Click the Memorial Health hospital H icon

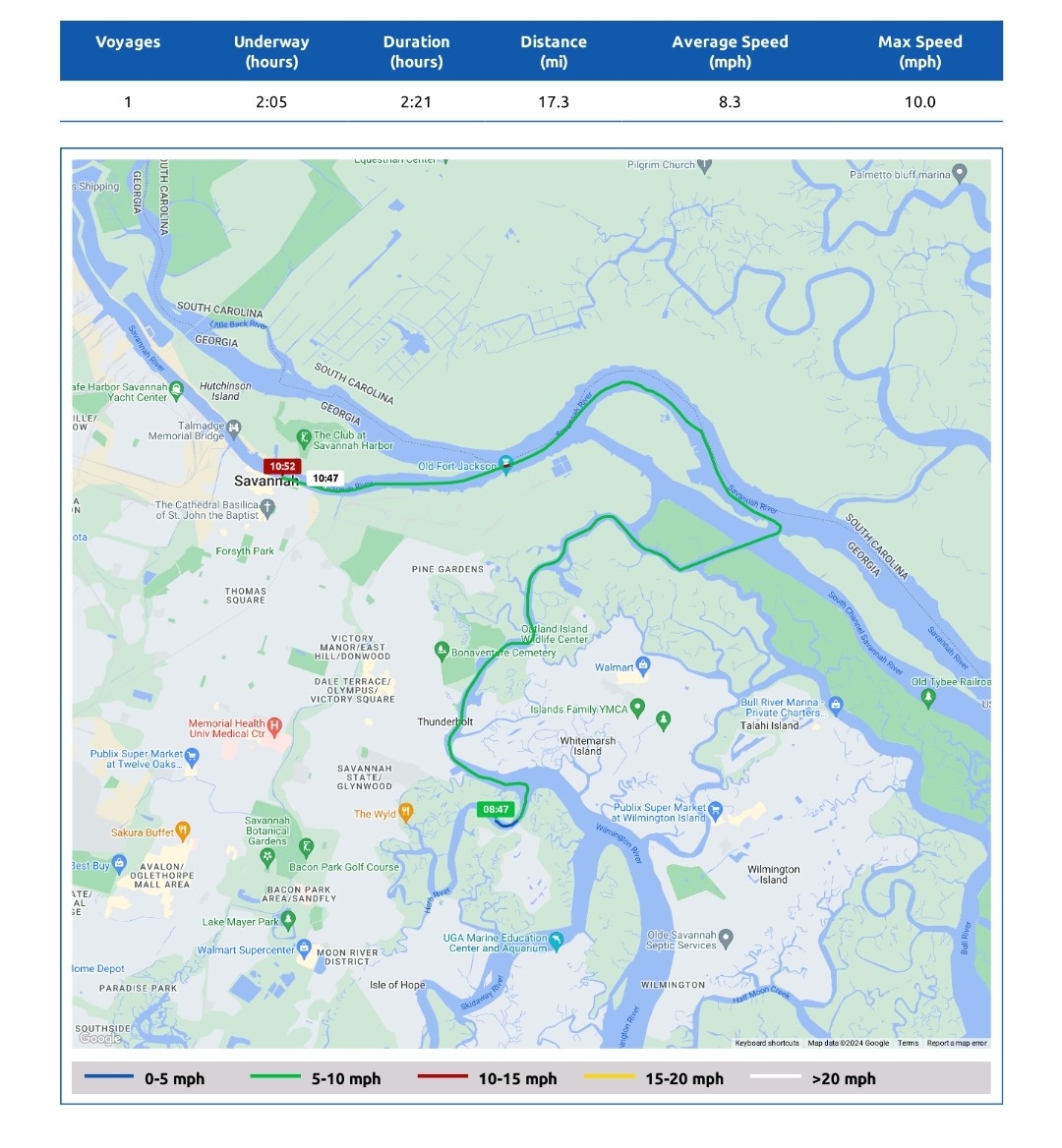[x=274, y=725]
